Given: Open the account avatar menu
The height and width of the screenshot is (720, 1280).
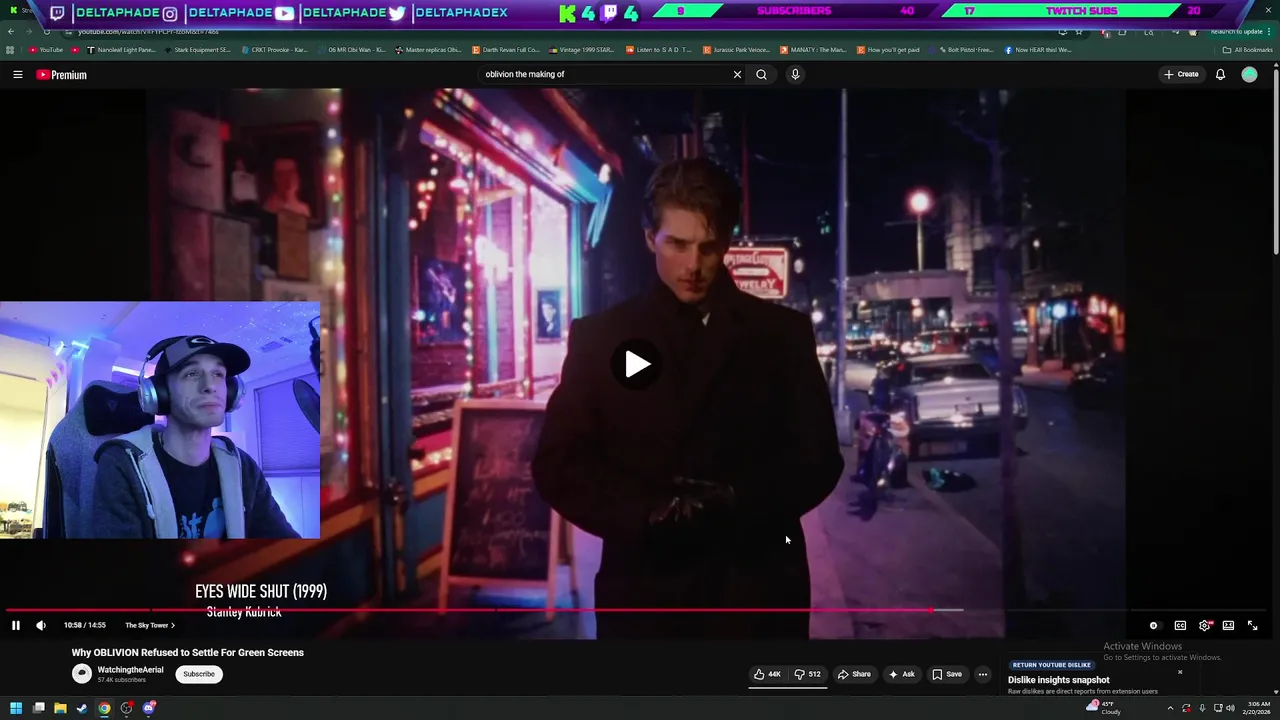Looking at the screenshot, I should [1249, 74].
